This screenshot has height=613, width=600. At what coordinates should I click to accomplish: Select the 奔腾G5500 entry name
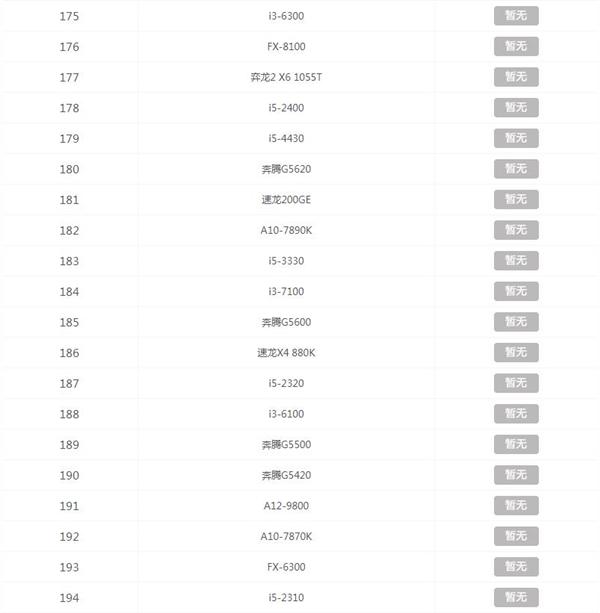[x=287, y=444]
